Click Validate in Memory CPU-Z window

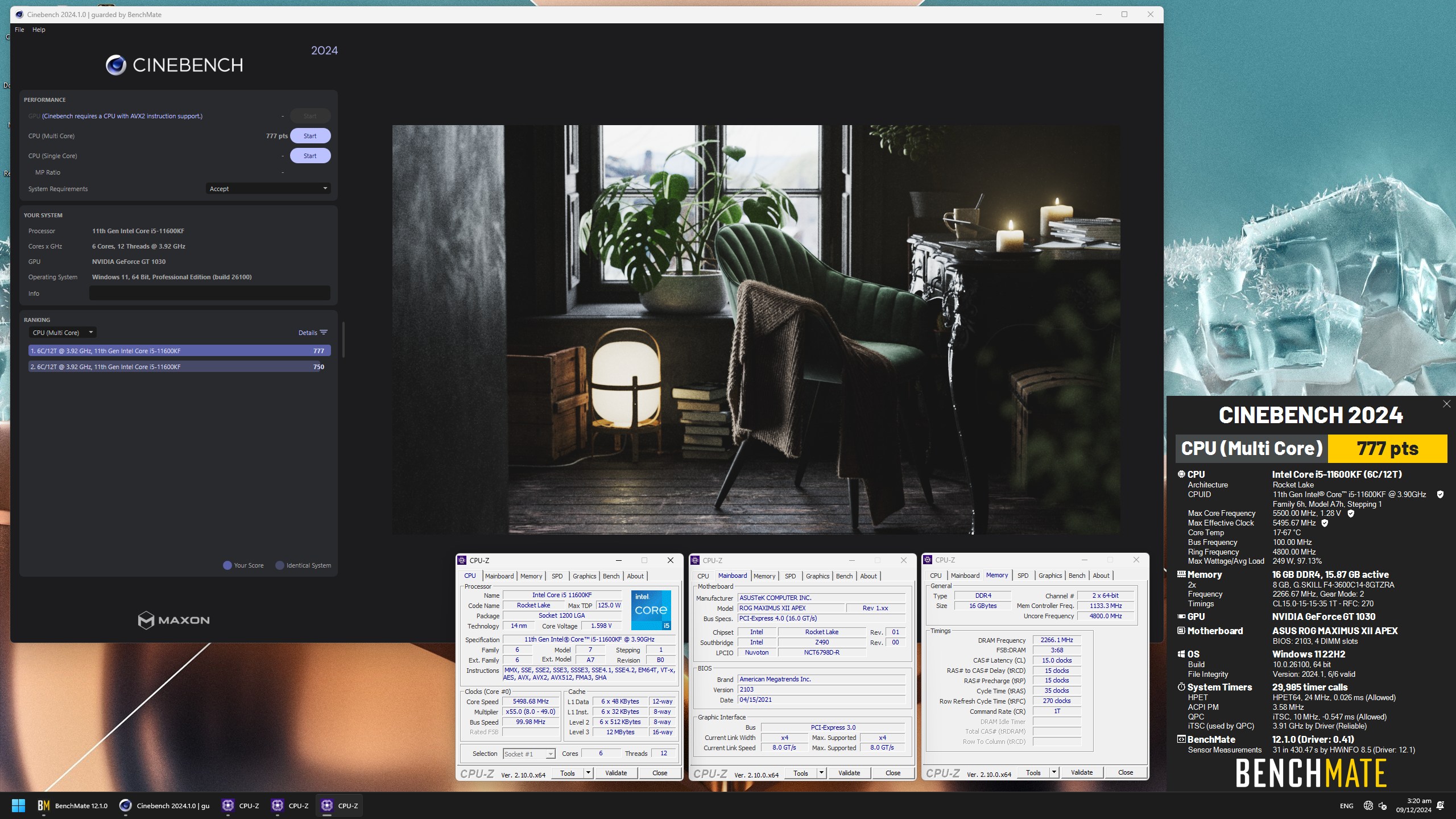1082,772
